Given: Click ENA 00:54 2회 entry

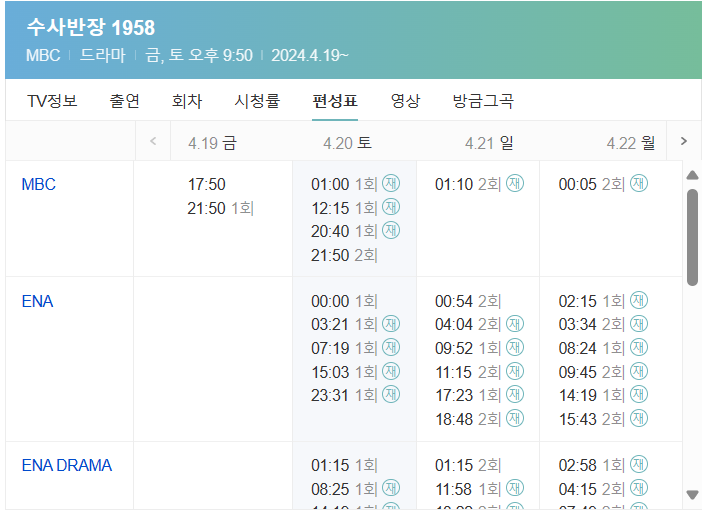Looking at the screenshot, I should tap(468, 301).
